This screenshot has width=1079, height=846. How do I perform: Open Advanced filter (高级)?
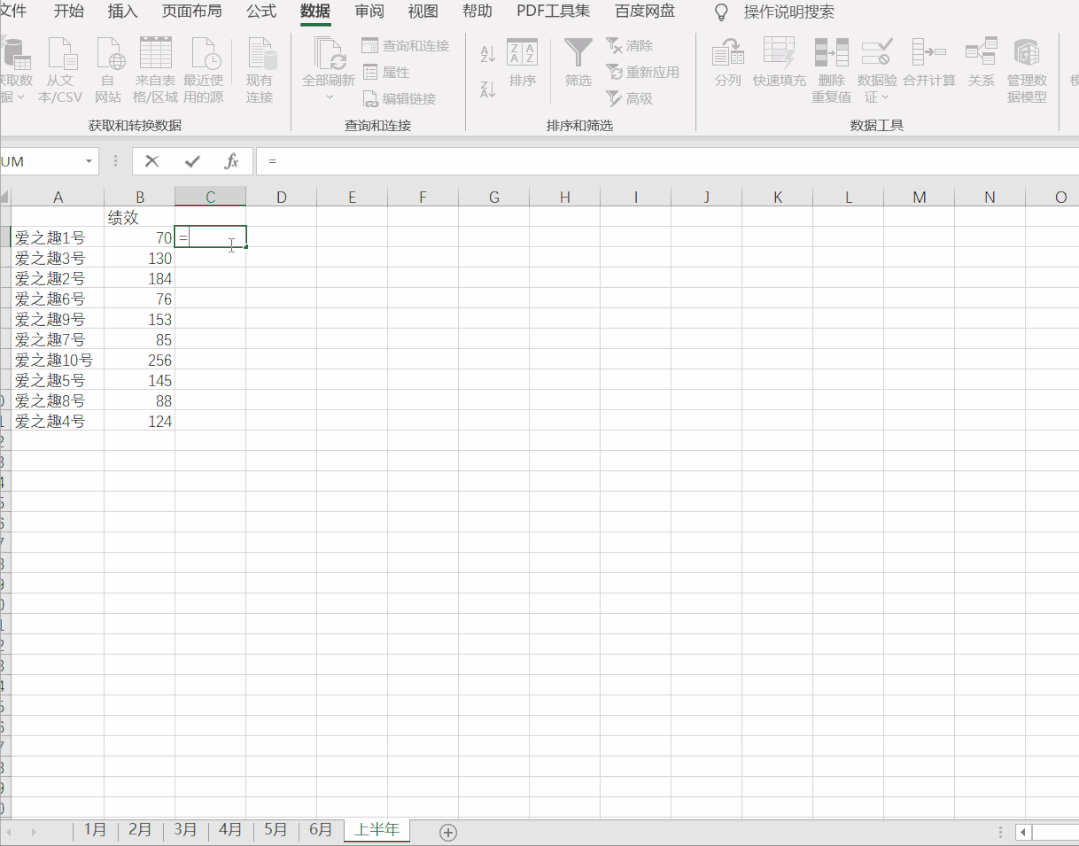(629, 98)
